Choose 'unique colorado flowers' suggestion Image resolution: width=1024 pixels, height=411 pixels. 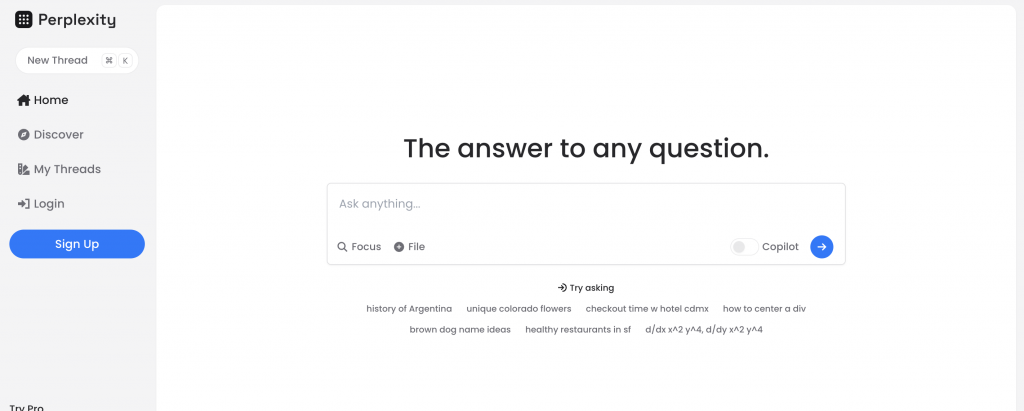click(518, 309)
